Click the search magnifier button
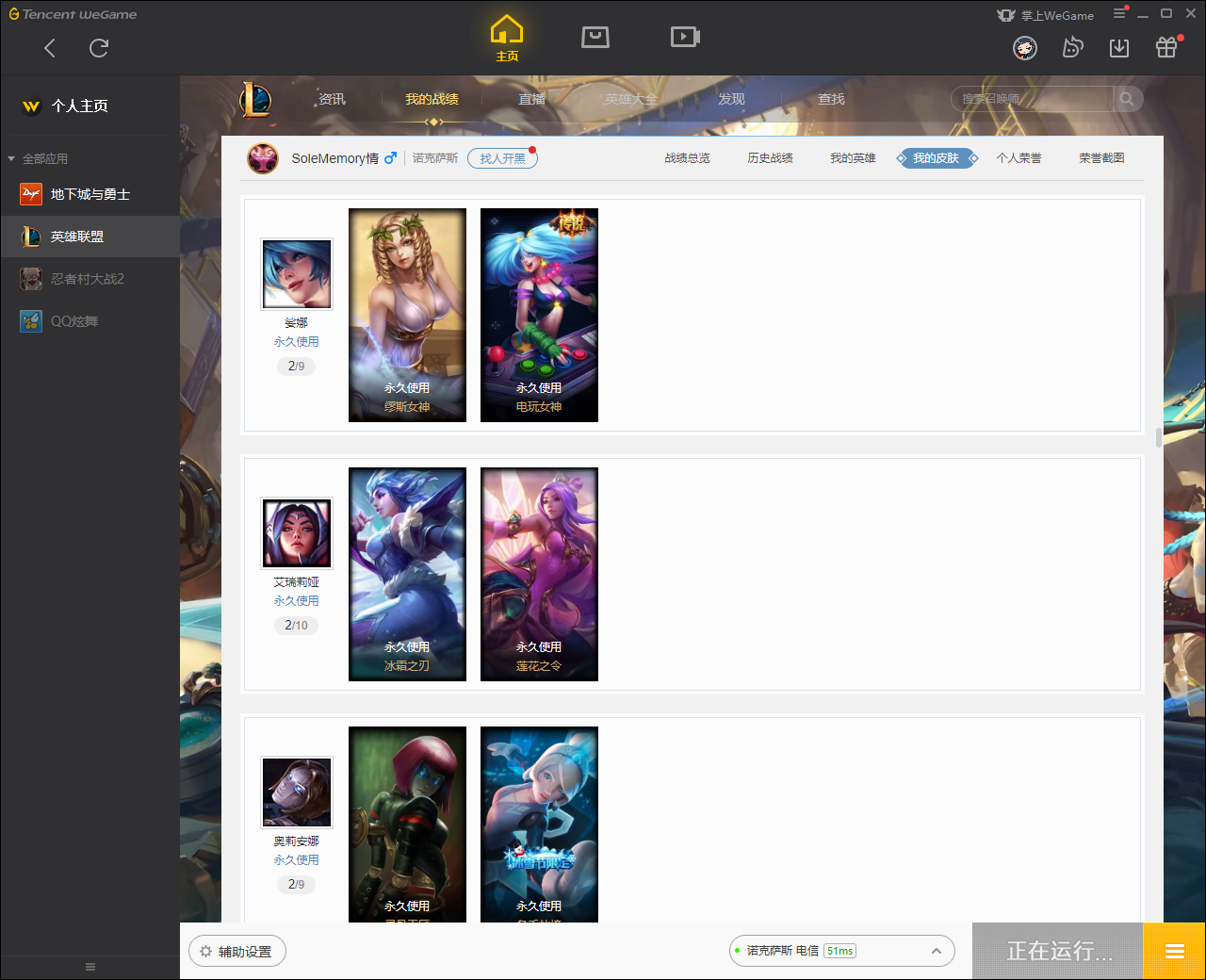This screenshot has width=1206, height=980. coord(1127,99)
